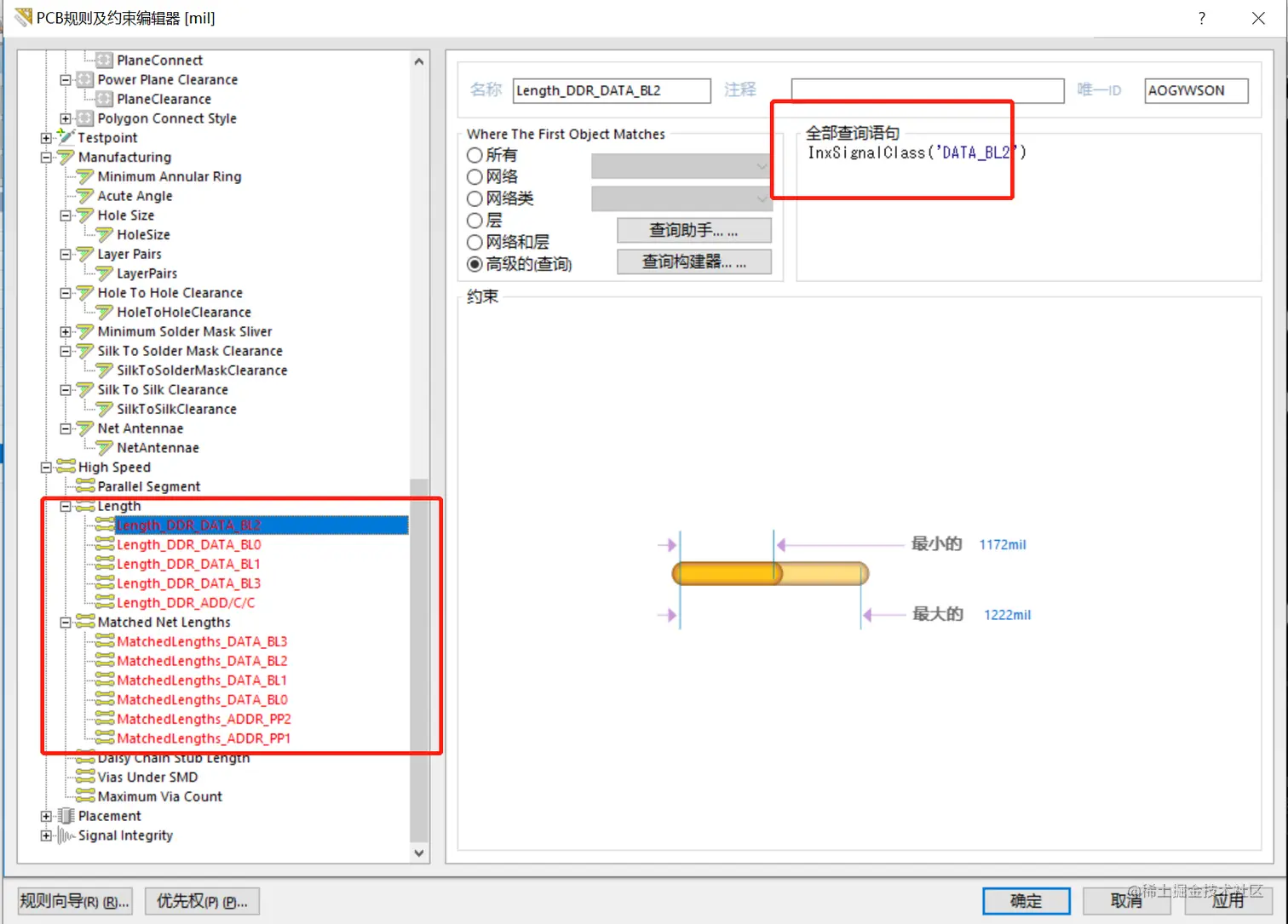Click the 1222mil maximum length value
The height and width of the screenshot is (924, 1288).
(x=1007, y=615)
